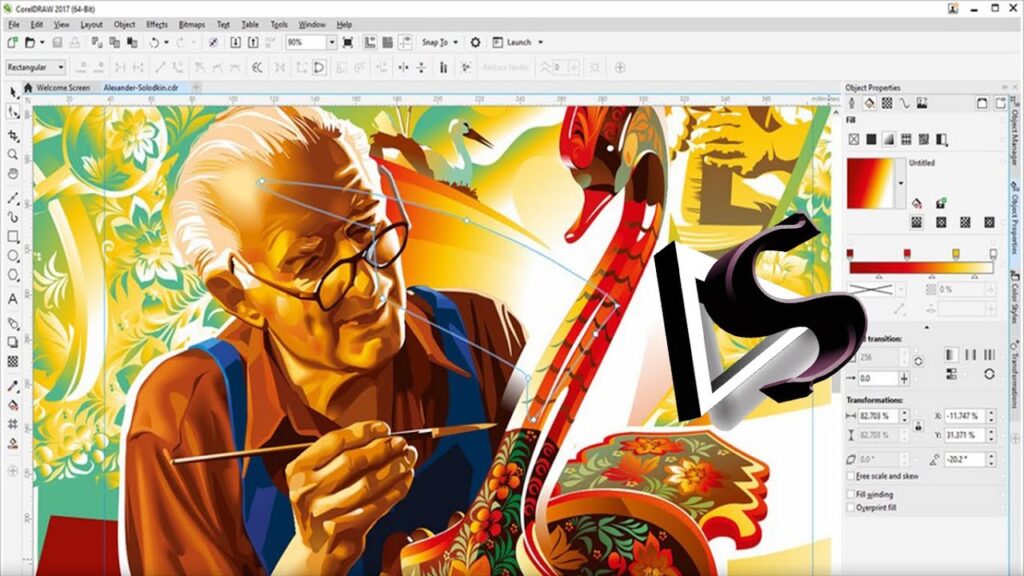Open the zoom level 90% dropdown

coord(331,42)
